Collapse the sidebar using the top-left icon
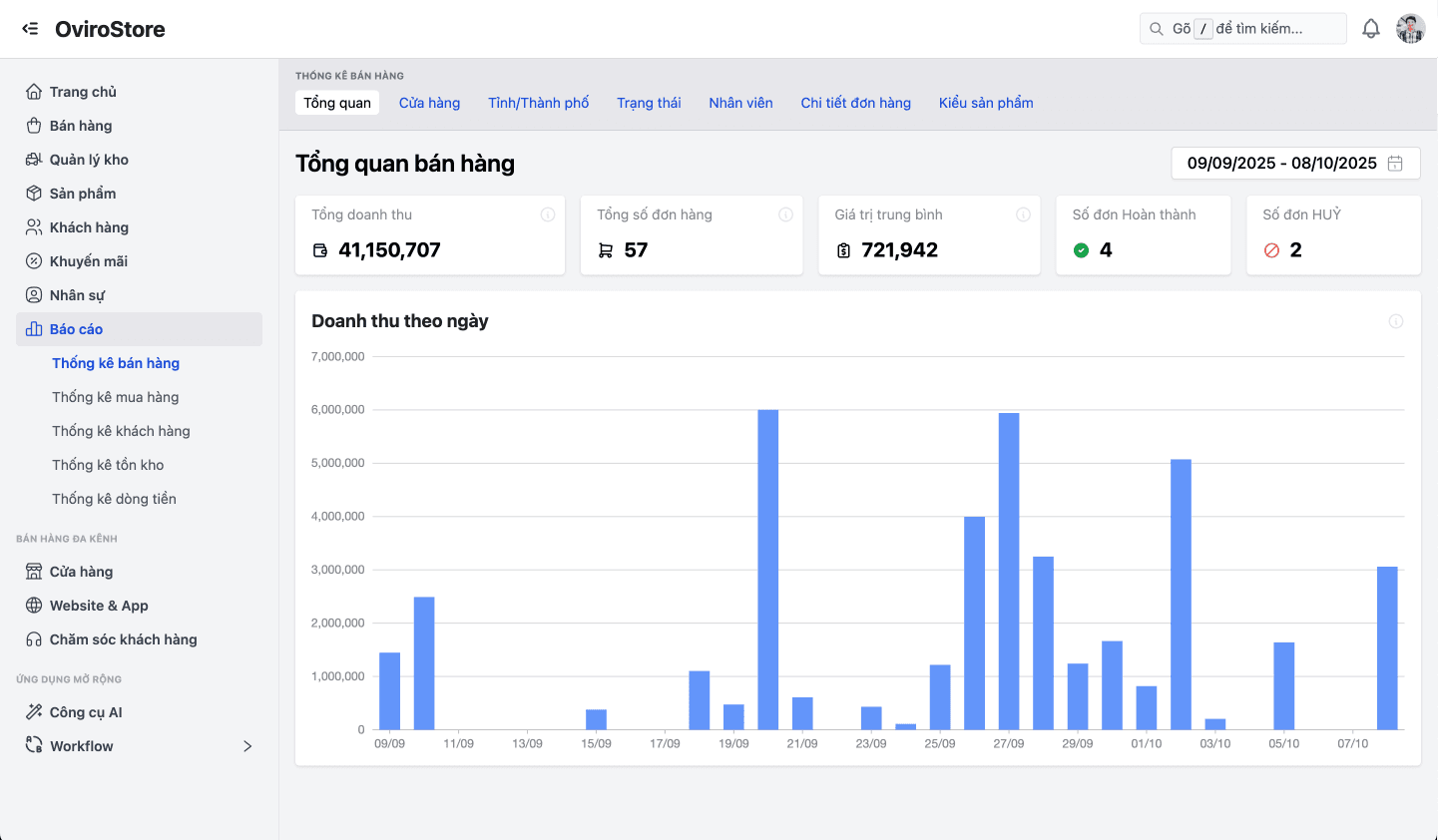Image resolution: width=1438 pixels, height=840 pixels. point(30,28)
